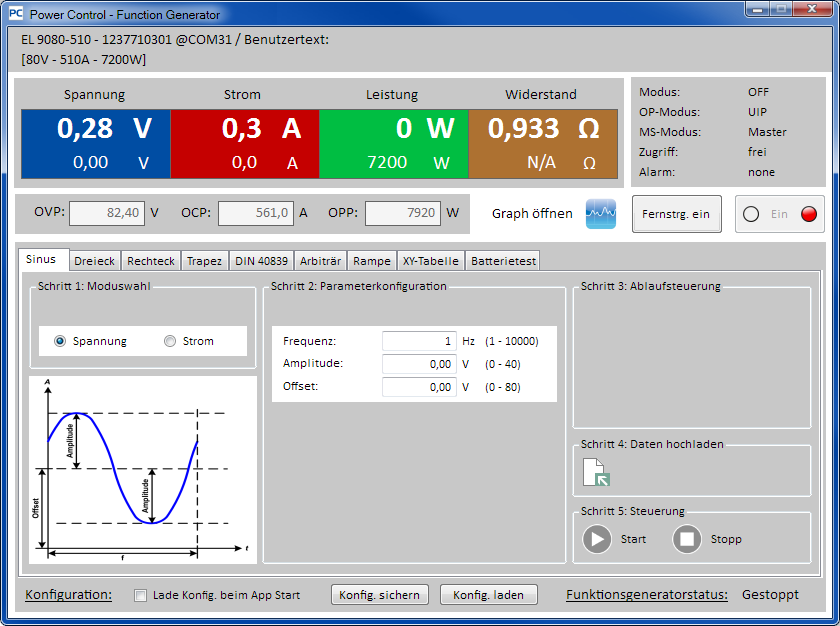Select the Strom radio button

click(x=170, y=341)
